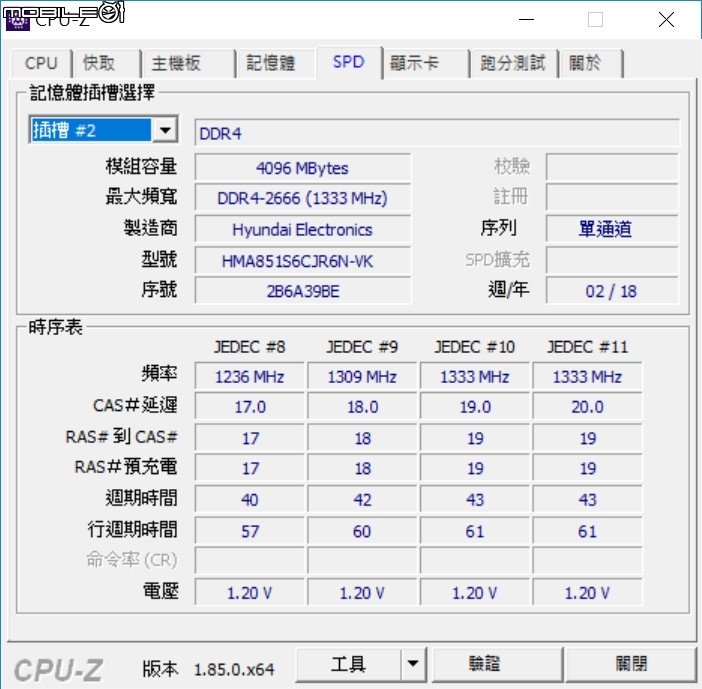Click the 1236 MHz frequency cell
The height and width of the screenshot is (689, 702).
[x=250, y=377]
